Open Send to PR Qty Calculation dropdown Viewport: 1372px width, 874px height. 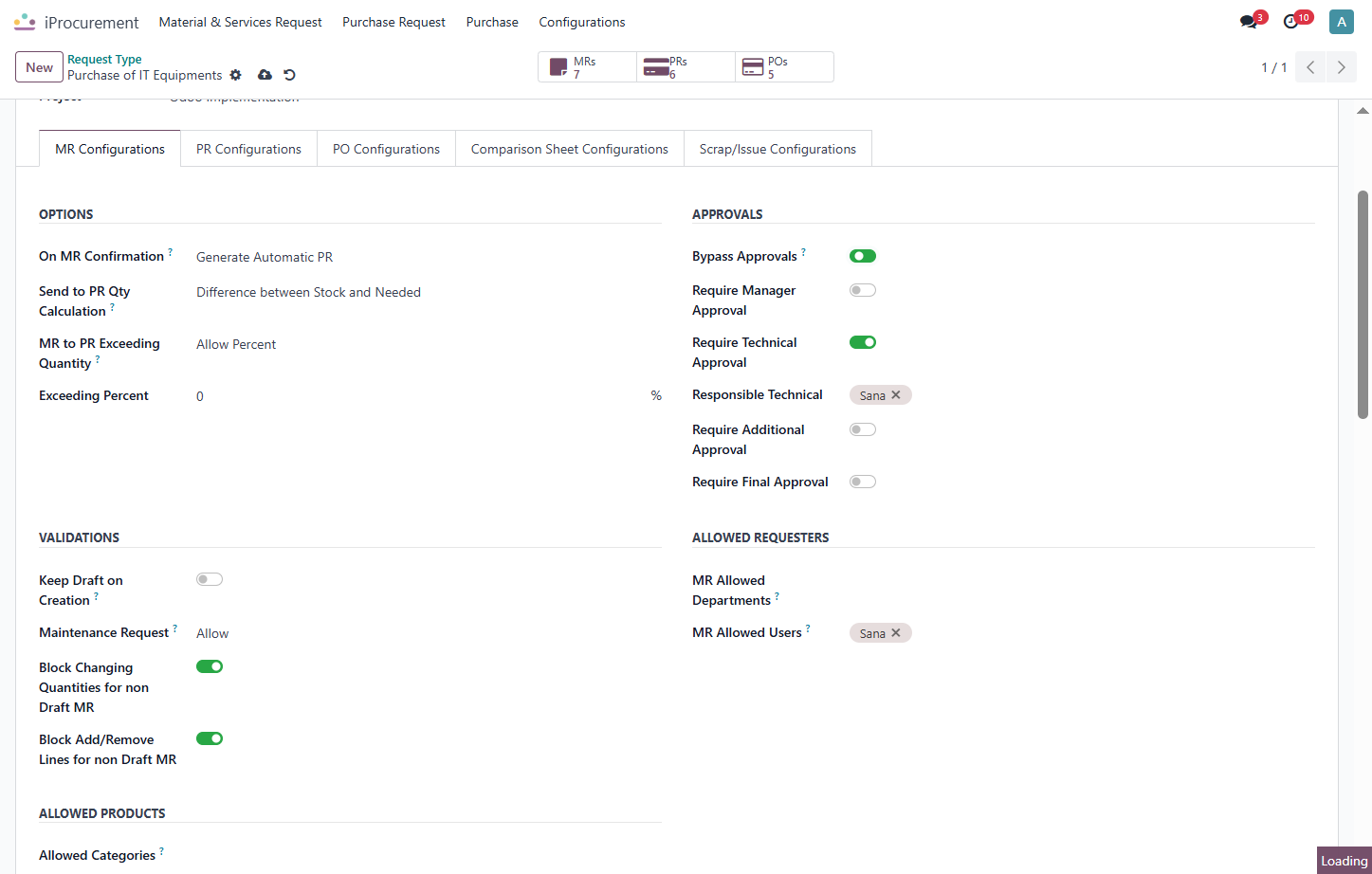[429, 292]
